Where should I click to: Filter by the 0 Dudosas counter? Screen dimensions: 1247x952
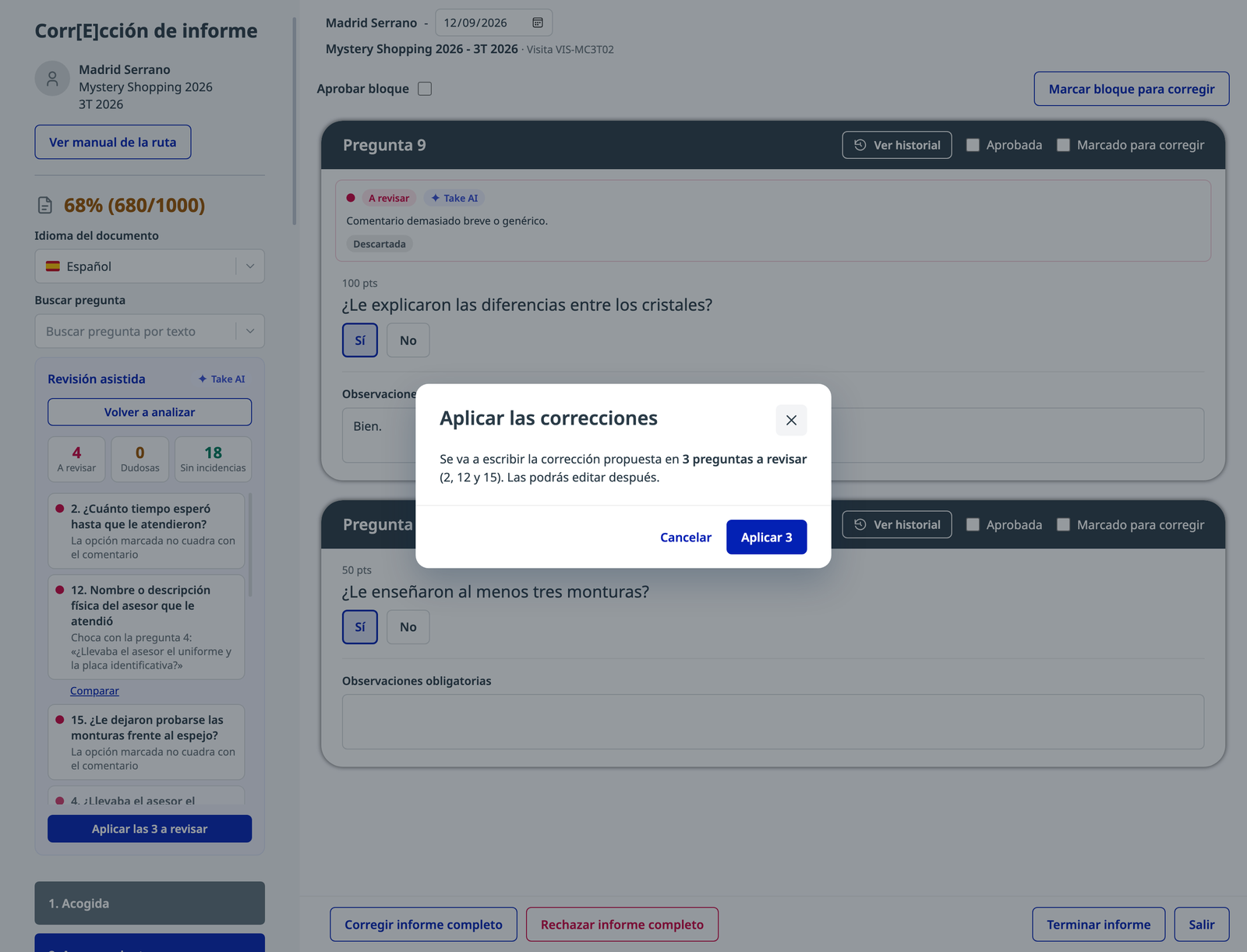coord(140,459)
